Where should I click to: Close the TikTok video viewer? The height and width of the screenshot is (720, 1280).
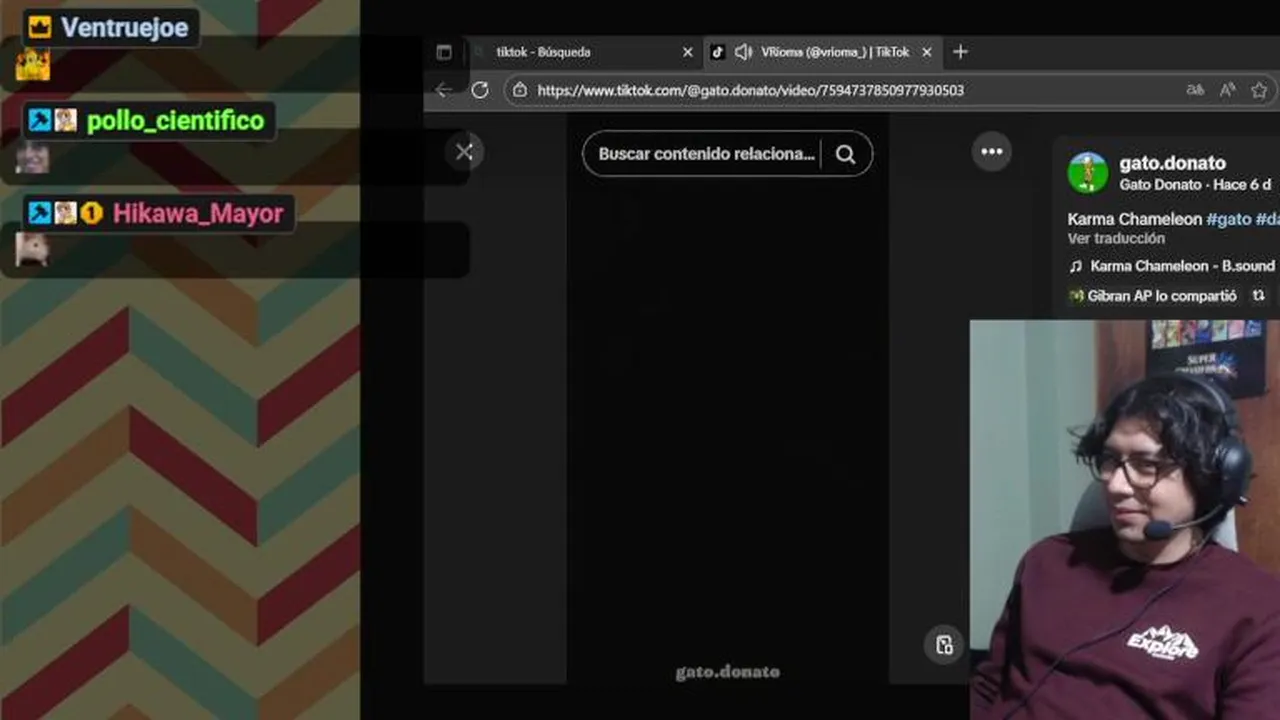coord(464,152)
